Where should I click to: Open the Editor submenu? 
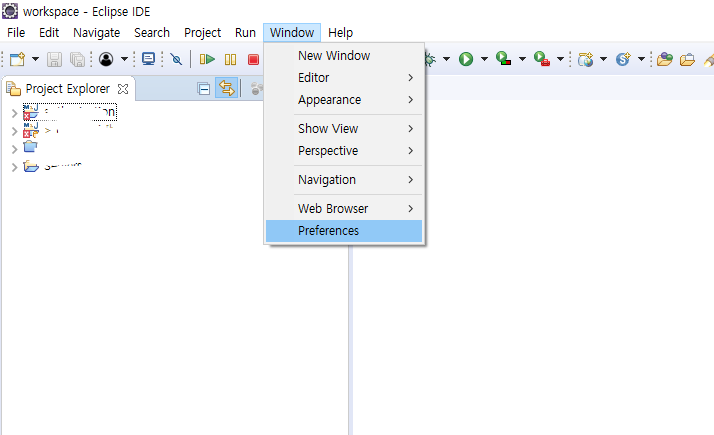pos(344,78)
